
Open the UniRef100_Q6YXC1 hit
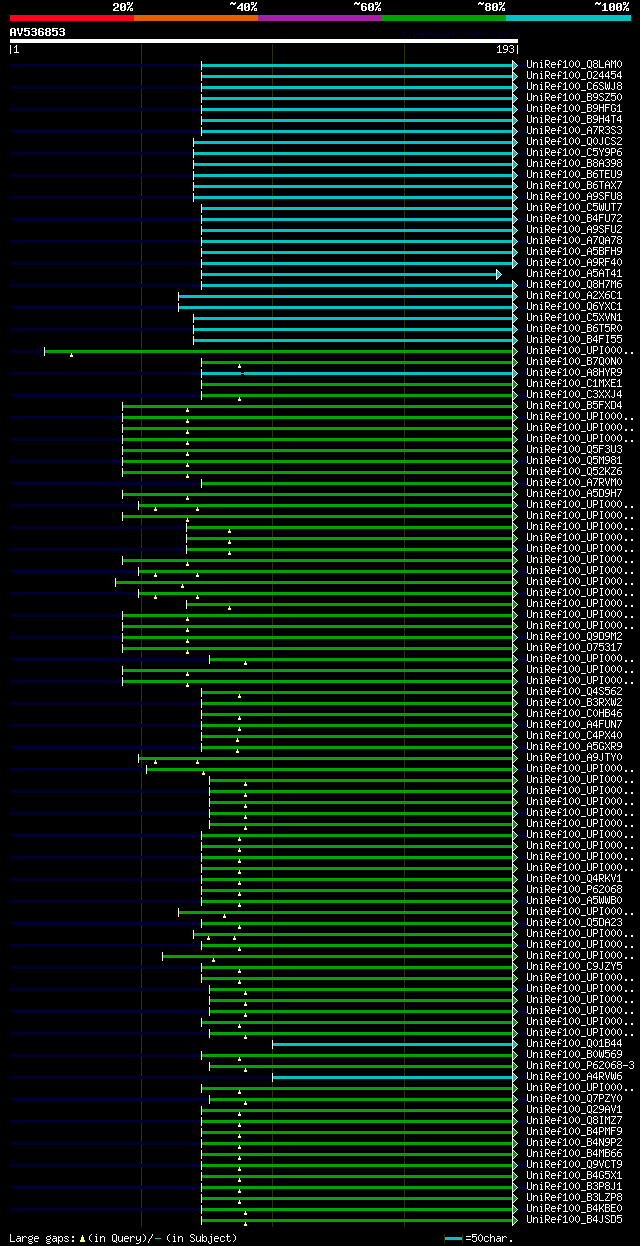tap(574, 306)
